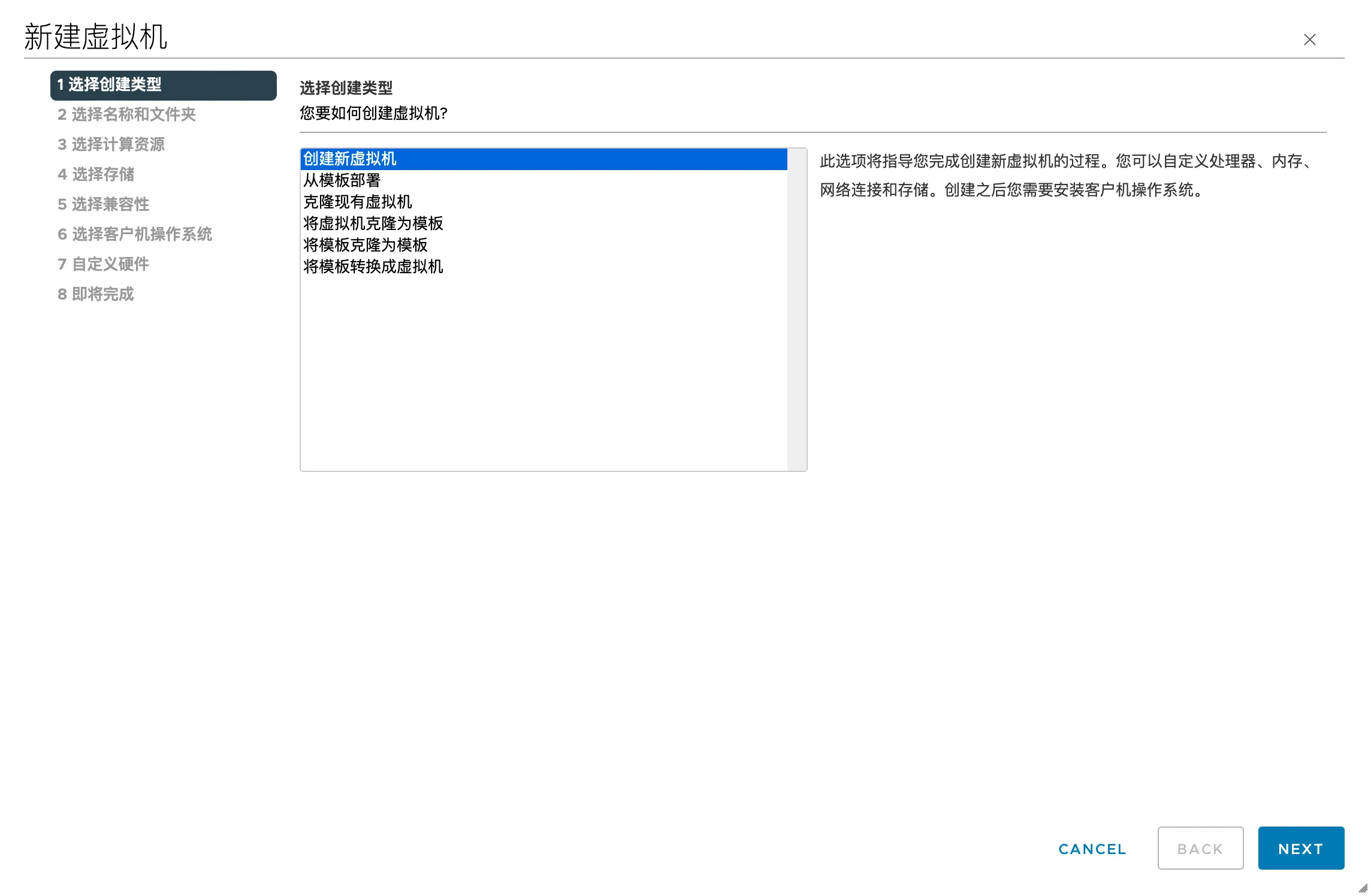Select 克隆现有虚拟机 option
The image size is (1371, 896).
click(x=357, y=202)
